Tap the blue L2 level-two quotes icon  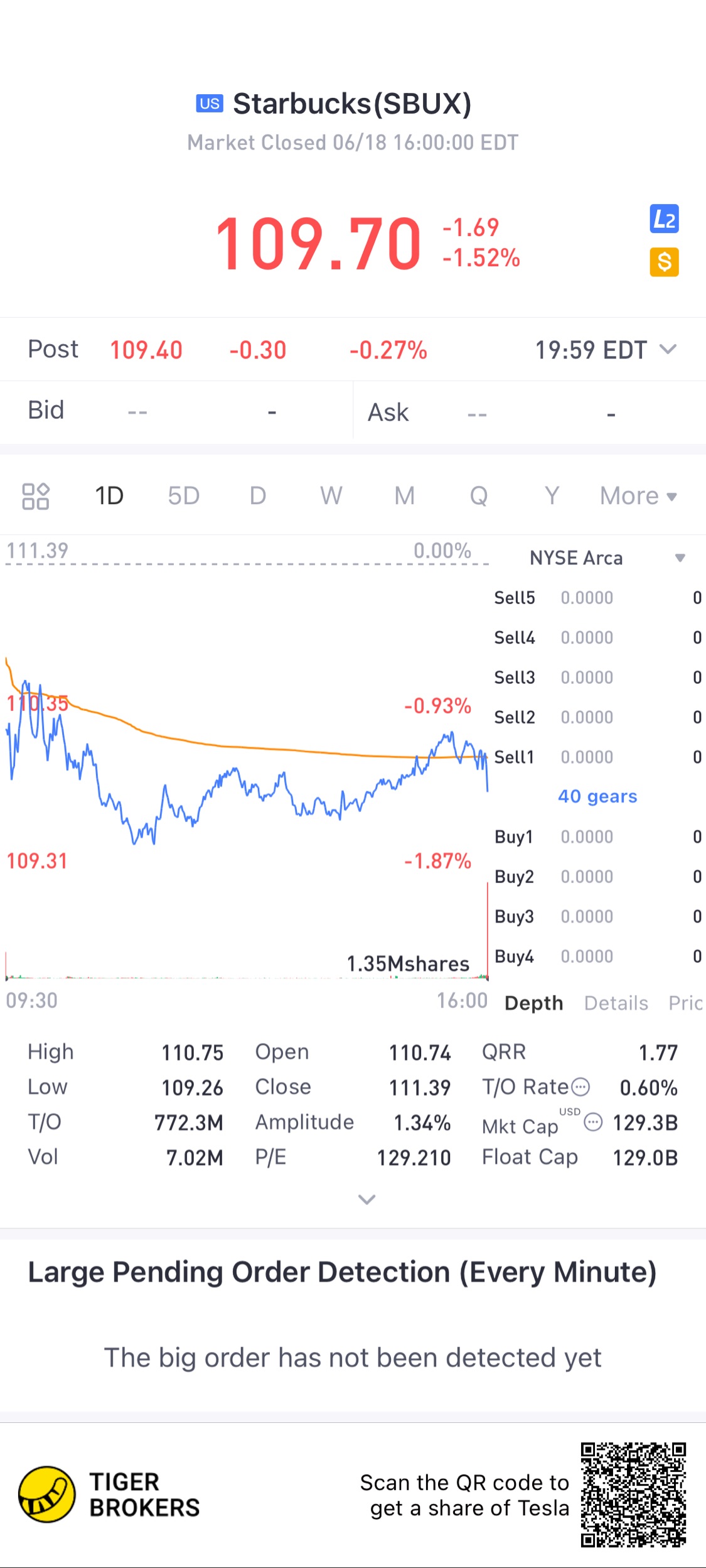coord(664,219)
